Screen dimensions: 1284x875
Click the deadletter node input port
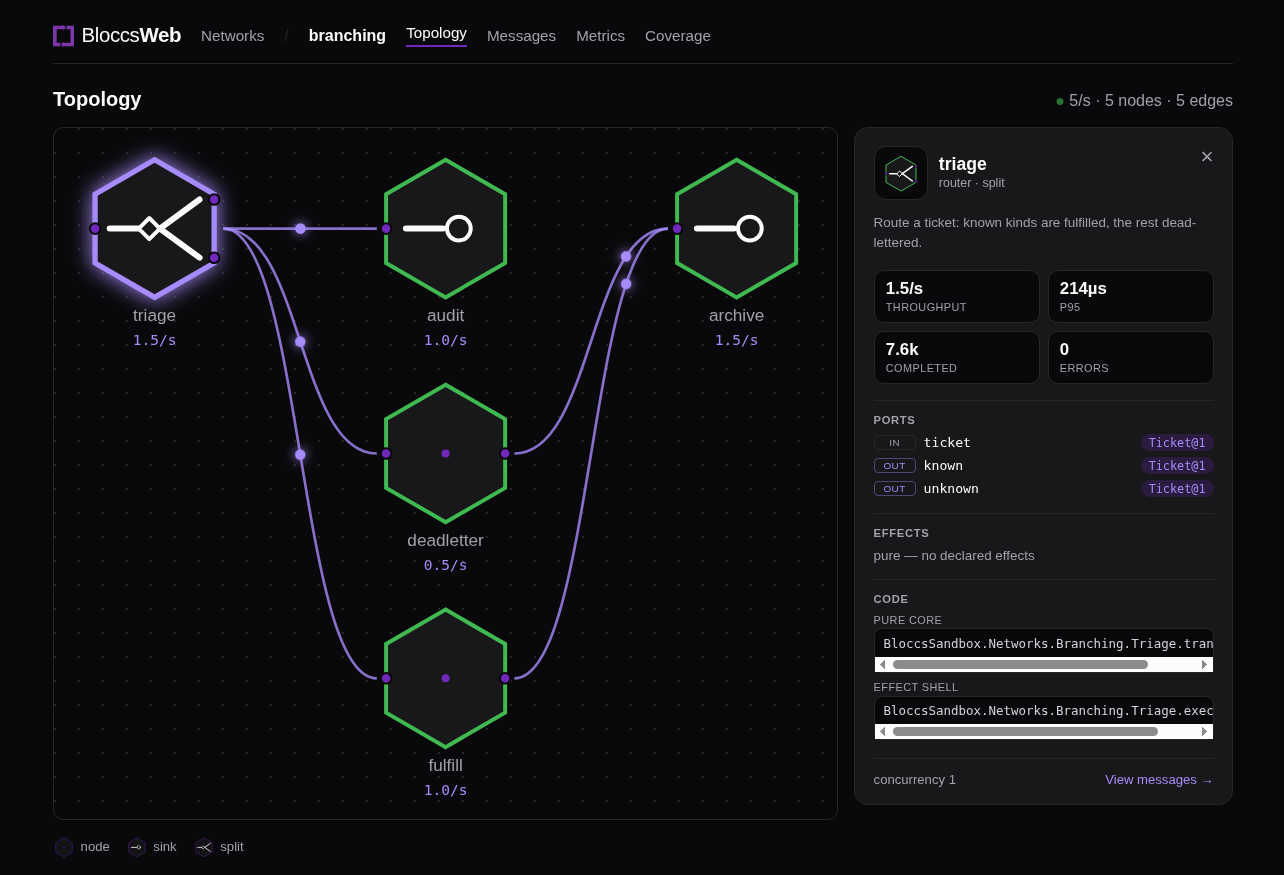pyautogui.click(x=386, y=454)
